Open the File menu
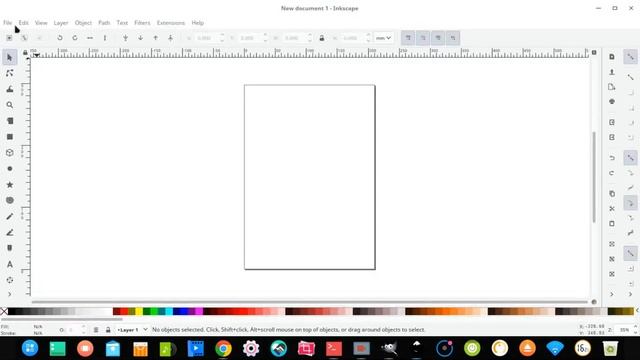 pyautogui.click(x=7, y=23)
